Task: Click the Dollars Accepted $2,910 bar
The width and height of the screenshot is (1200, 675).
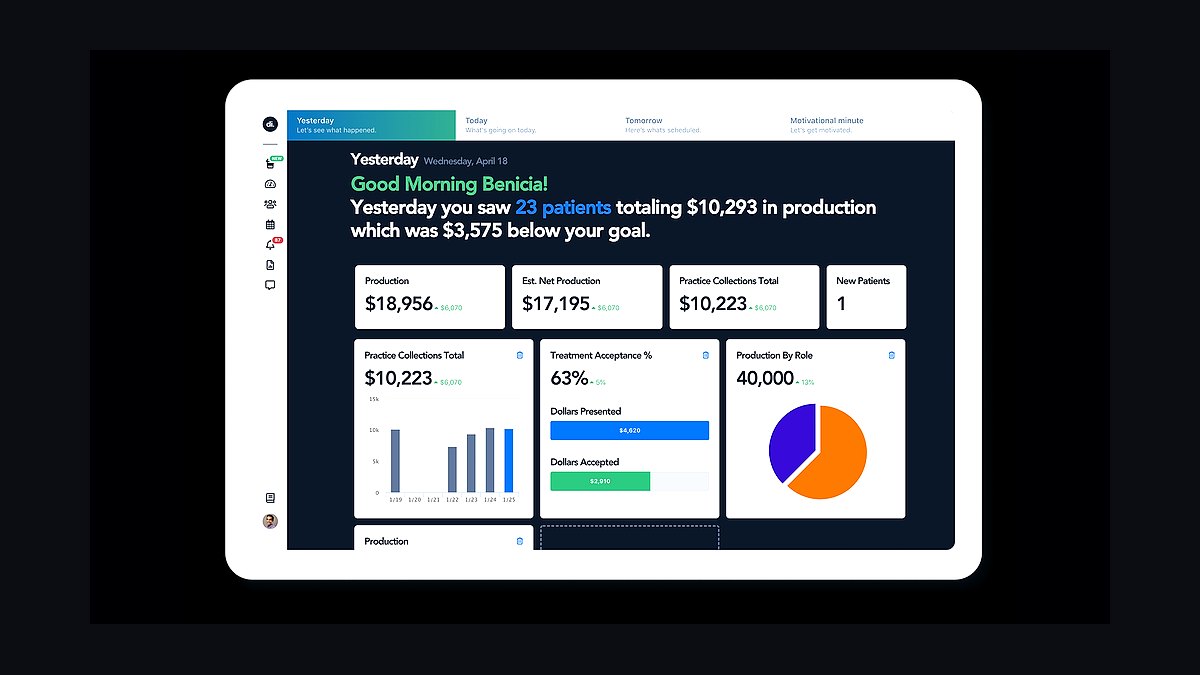Action: pyautogui.click(x=600, y=481)
